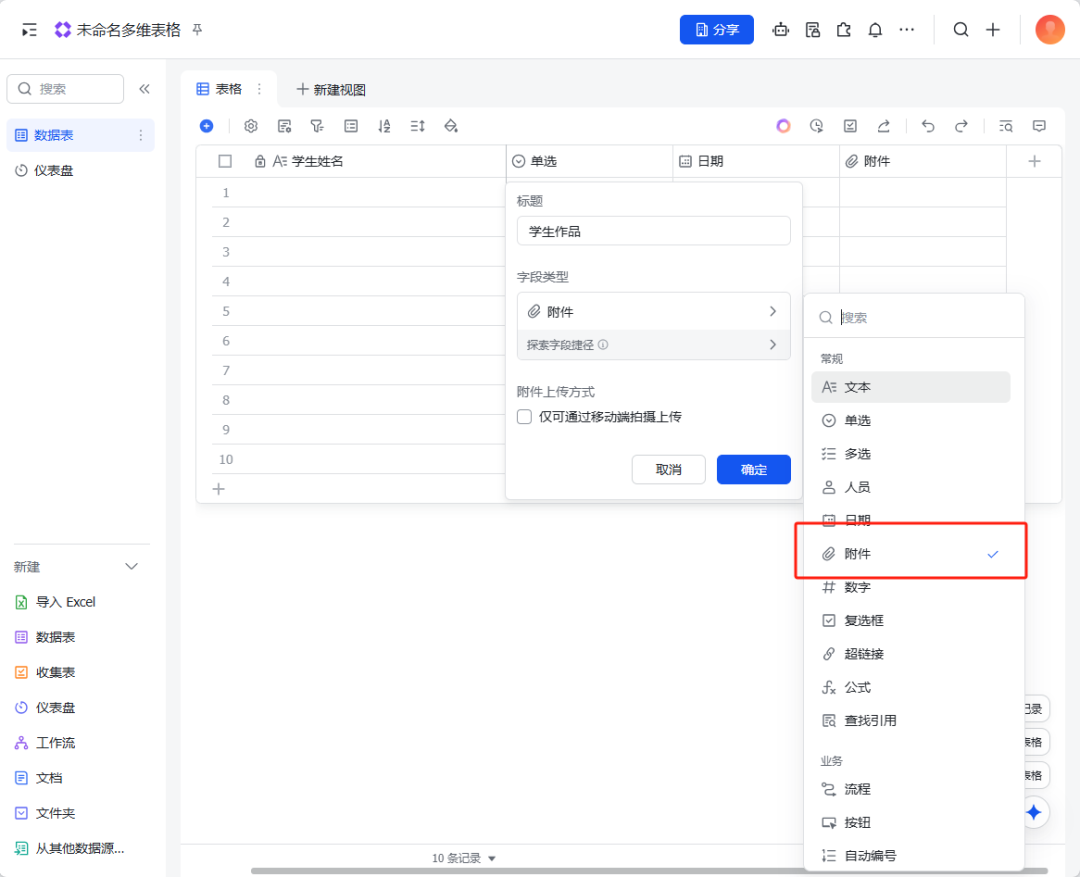Open the robot assistant icon in top bar
Viewport: 1080px width, 877px height.
click(781, 30)
